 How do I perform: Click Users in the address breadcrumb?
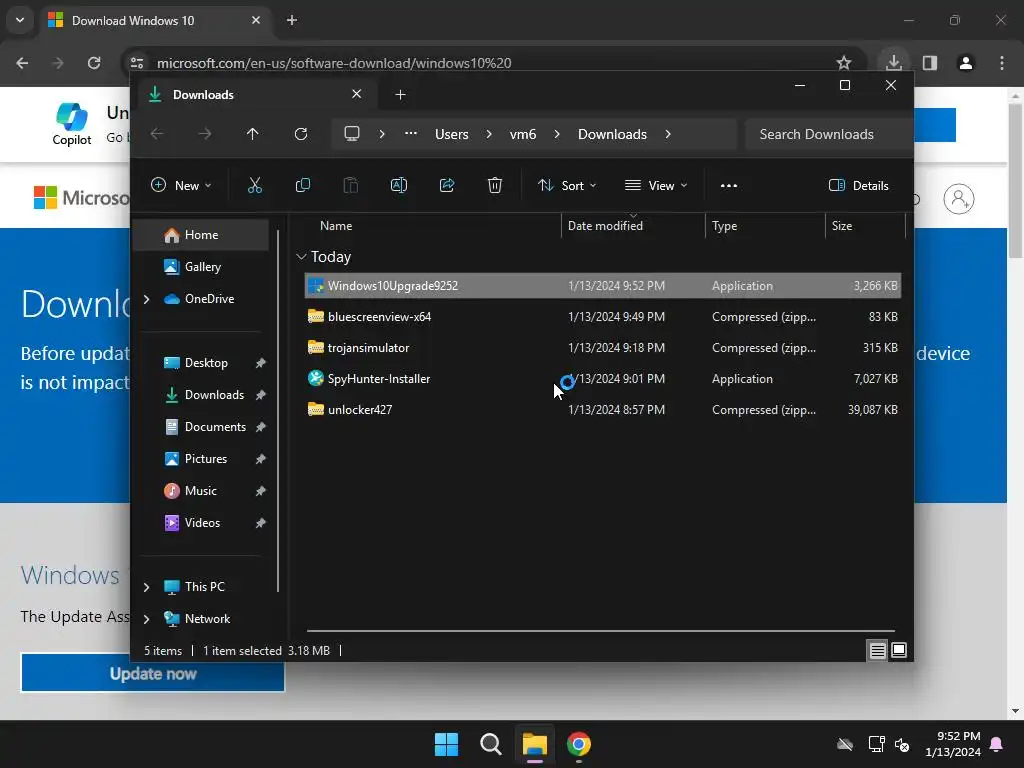pos(452,134)
